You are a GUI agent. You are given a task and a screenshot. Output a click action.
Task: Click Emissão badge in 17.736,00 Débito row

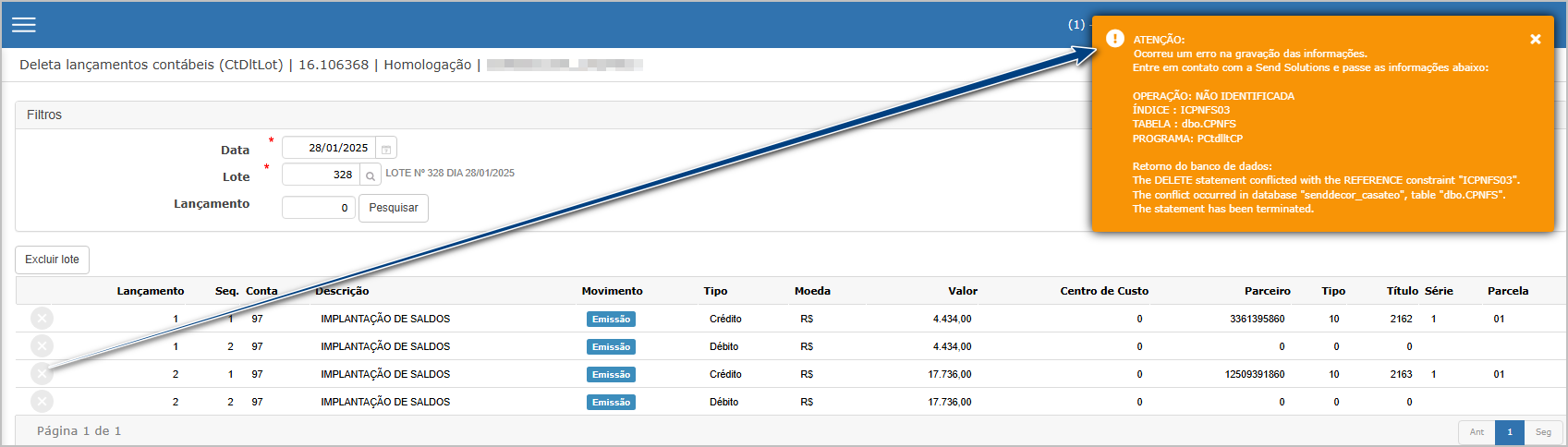click(611, 403)
